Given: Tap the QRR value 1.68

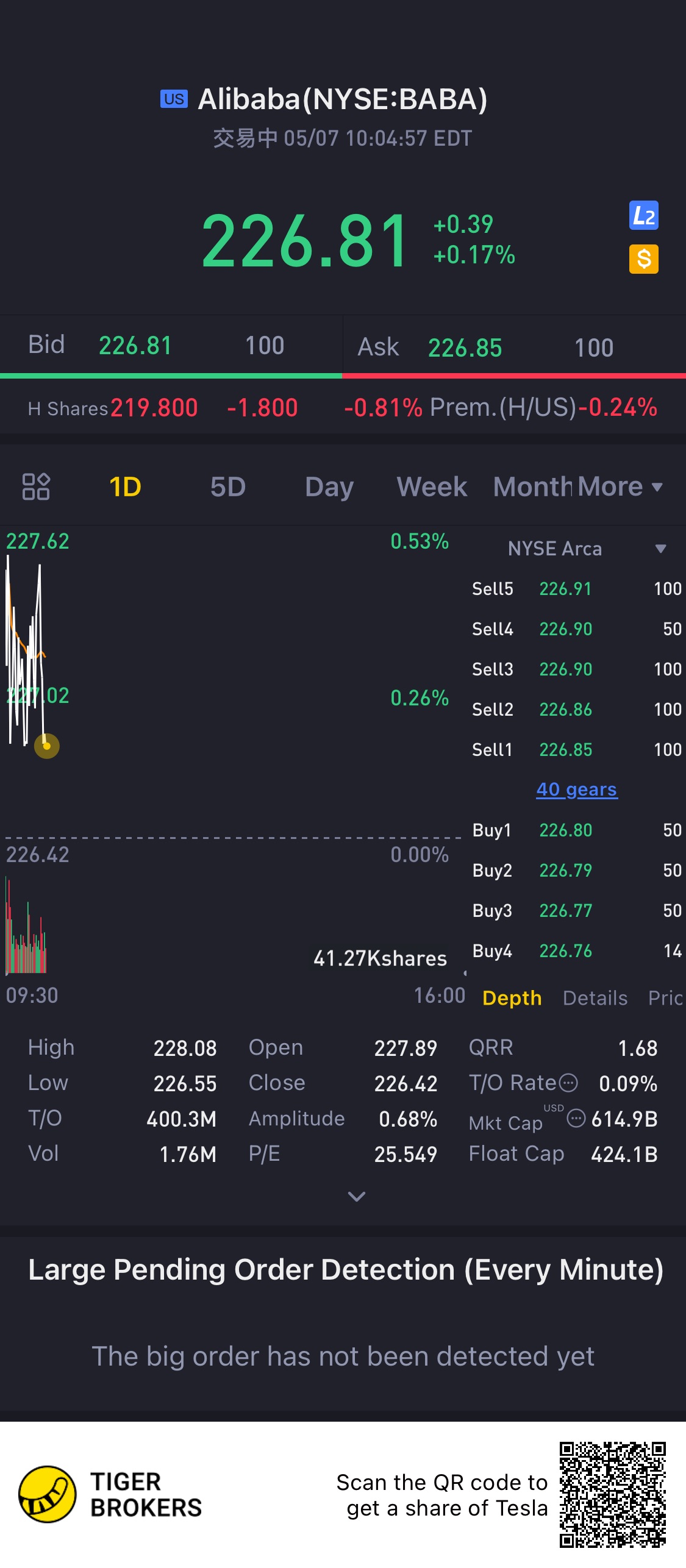Looking at the screenshot, I should point(638,1048).
